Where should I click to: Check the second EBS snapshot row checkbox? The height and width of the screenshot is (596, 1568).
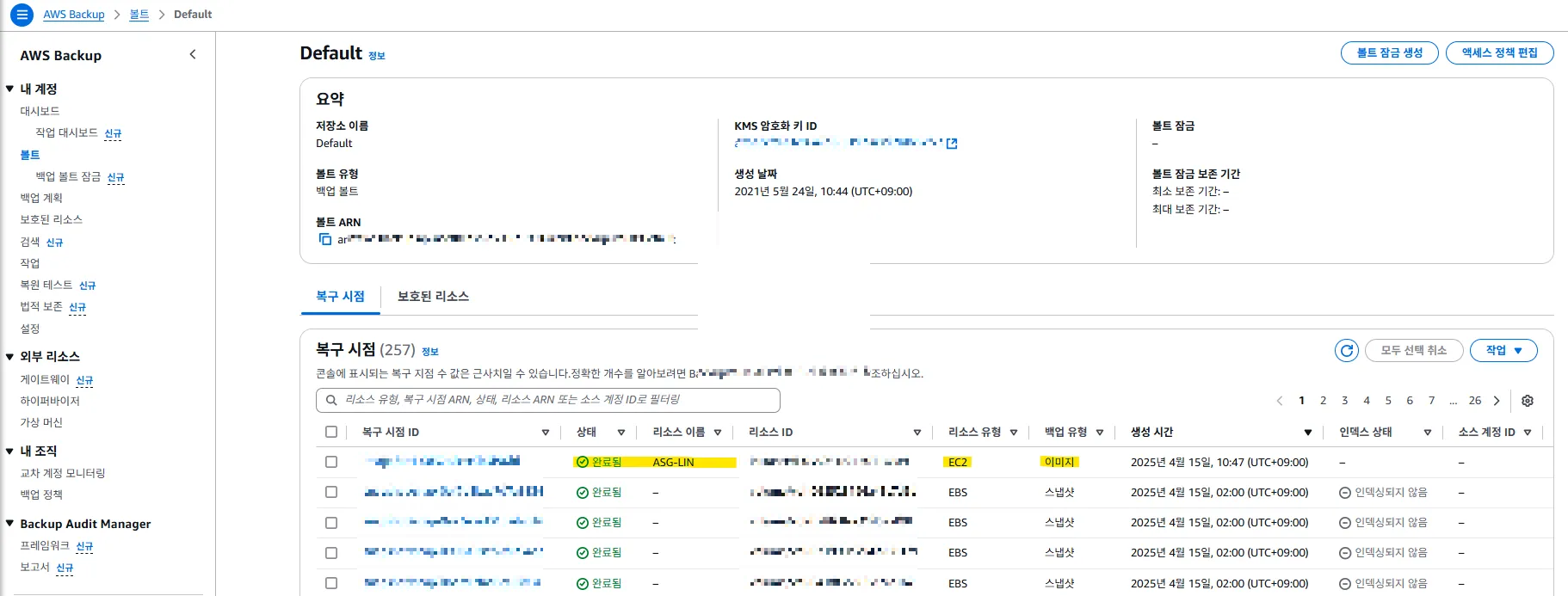click(331, 523)
